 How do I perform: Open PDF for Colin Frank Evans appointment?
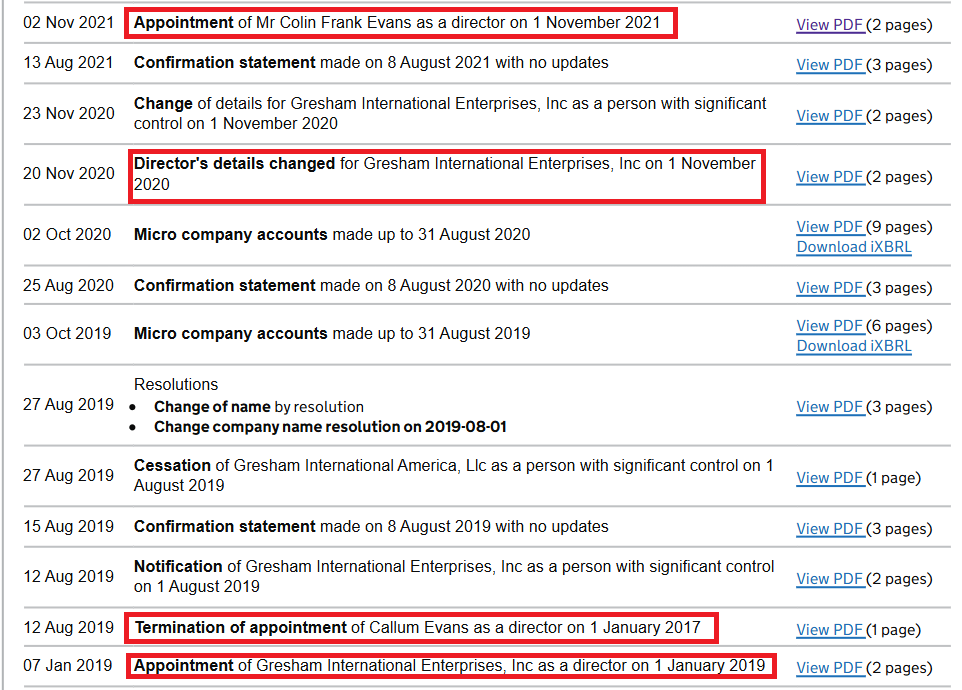pos(830,25)
